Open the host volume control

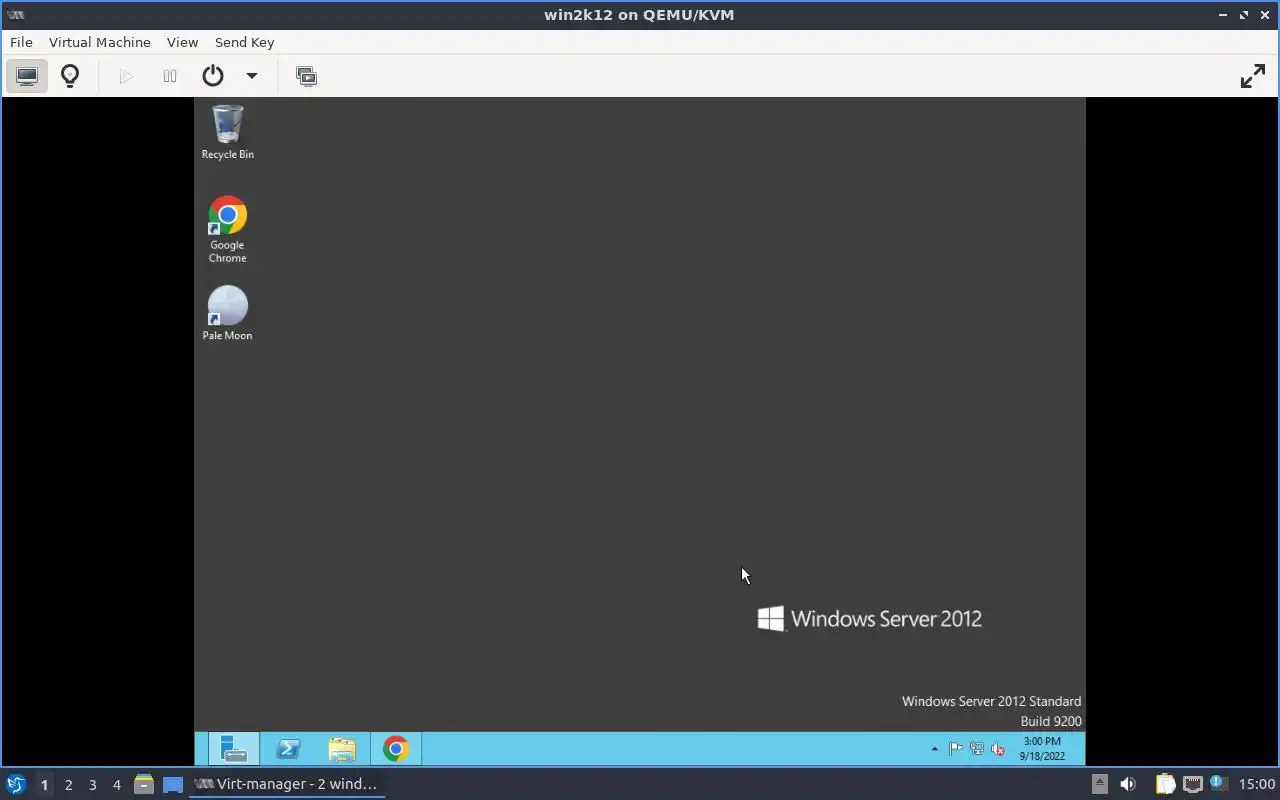tap(1128, 784)
